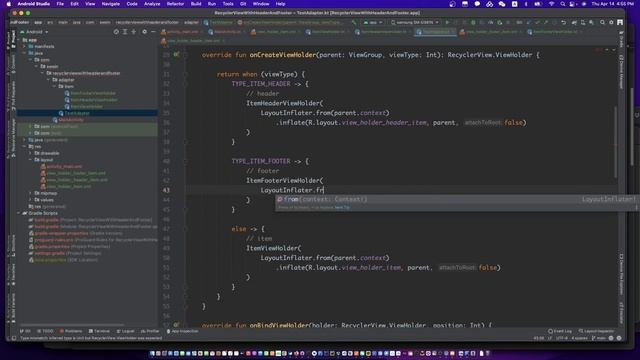Click the Control Center icon in menu bar

click(573, 4)
